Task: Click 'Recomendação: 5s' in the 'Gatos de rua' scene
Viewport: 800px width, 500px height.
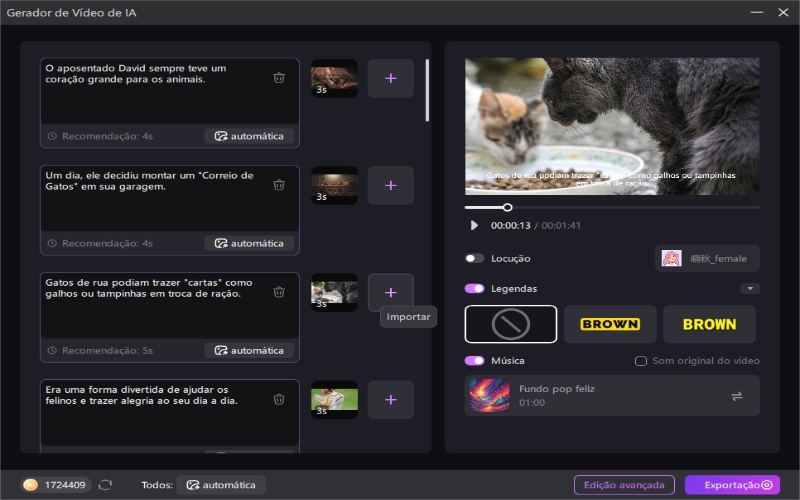Action: (x=107, y=351)
